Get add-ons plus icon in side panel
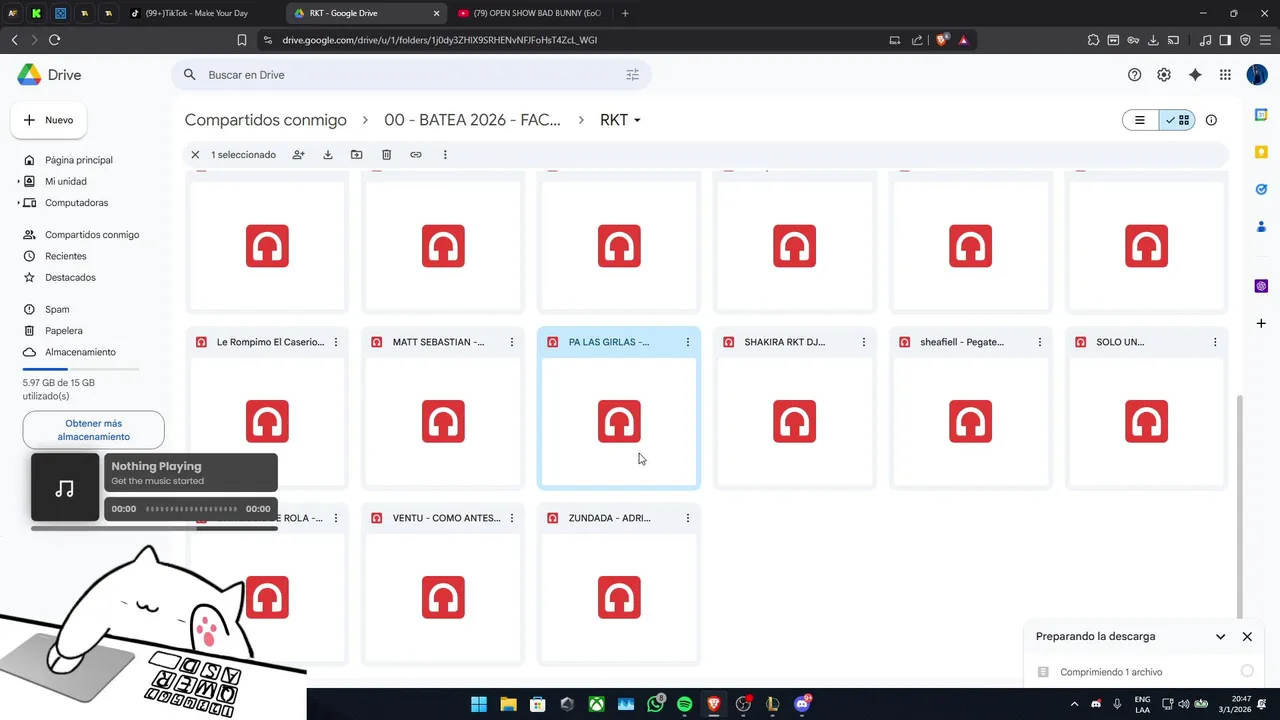 1261,323
